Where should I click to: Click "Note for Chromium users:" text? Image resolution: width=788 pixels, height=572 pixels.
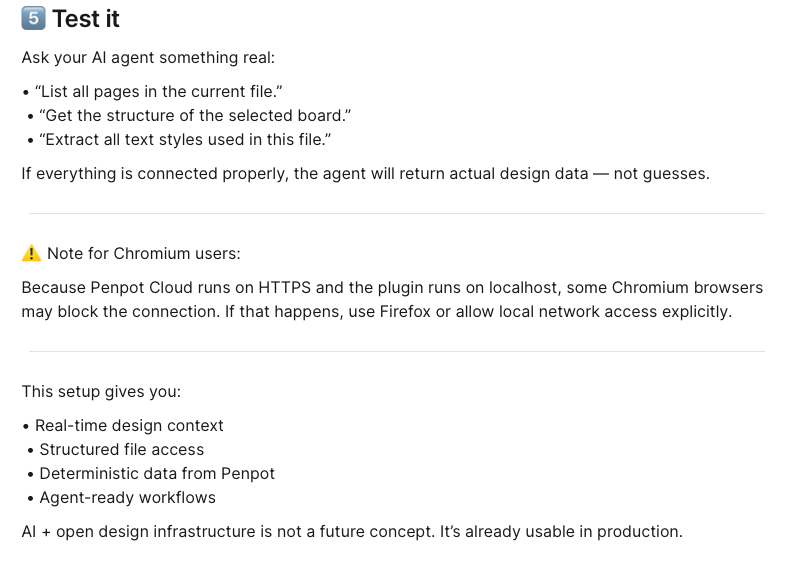pyautogui.click(x=144, y=253)
